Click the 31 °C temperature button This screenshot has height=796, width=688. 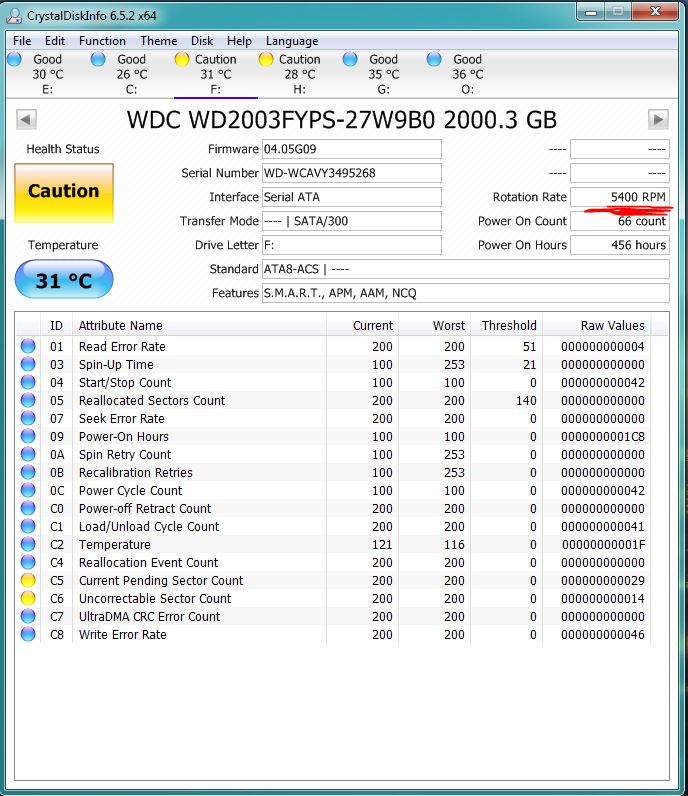pos(64,279)
